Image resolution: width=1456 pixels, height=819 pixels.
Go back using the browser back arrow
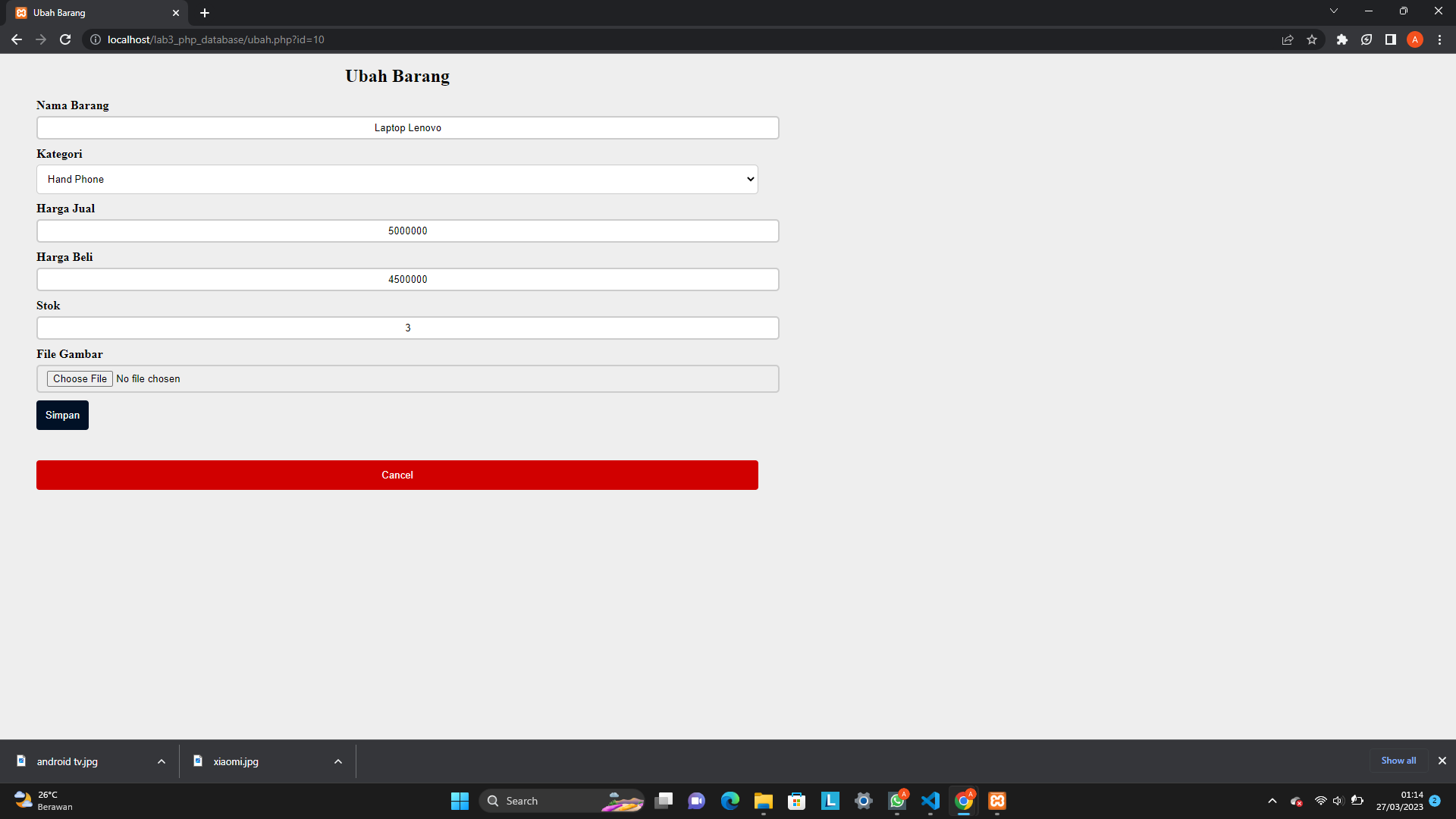[x=17, y=39]
